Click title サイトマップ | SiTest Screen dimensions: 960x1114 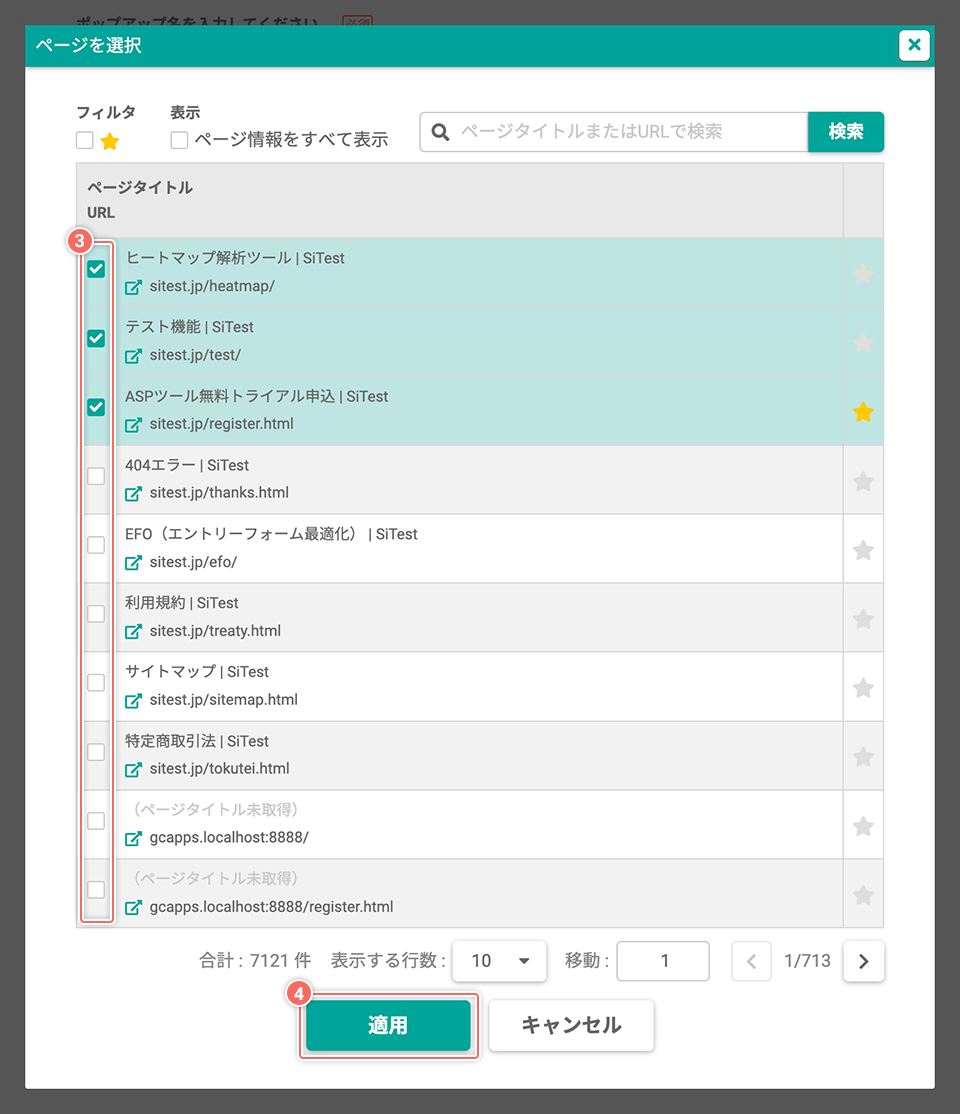(x=197, y=672)
